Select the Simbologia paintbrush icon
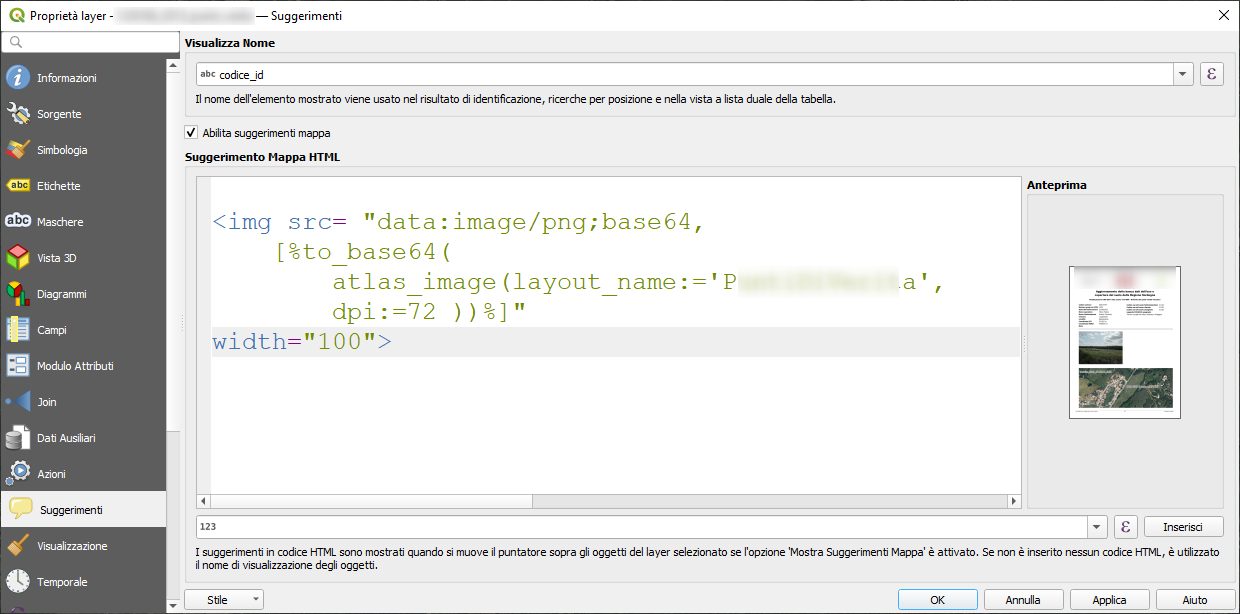This screenshot has width=1240, height=614. click(x=18, y=150)
